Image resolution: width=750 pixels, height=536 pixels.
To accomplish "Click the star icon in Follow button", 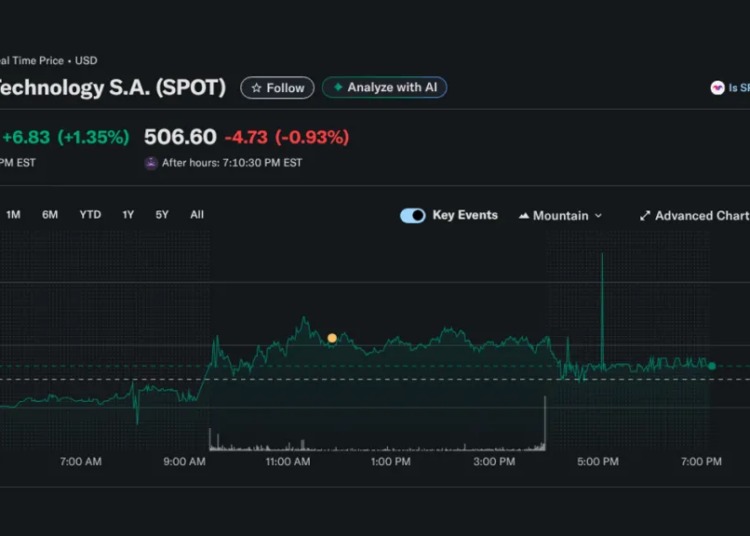I will pyautogui.click(x=256, y=88).
